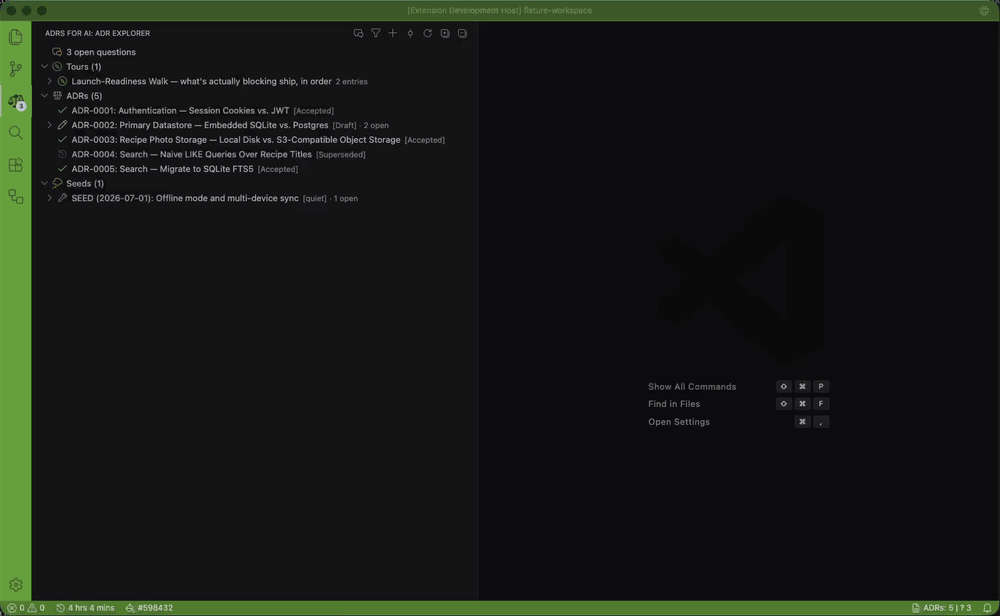Click the [Draft] tag on ADR-0002
The image size is (1000, 616).
[344, 125]
